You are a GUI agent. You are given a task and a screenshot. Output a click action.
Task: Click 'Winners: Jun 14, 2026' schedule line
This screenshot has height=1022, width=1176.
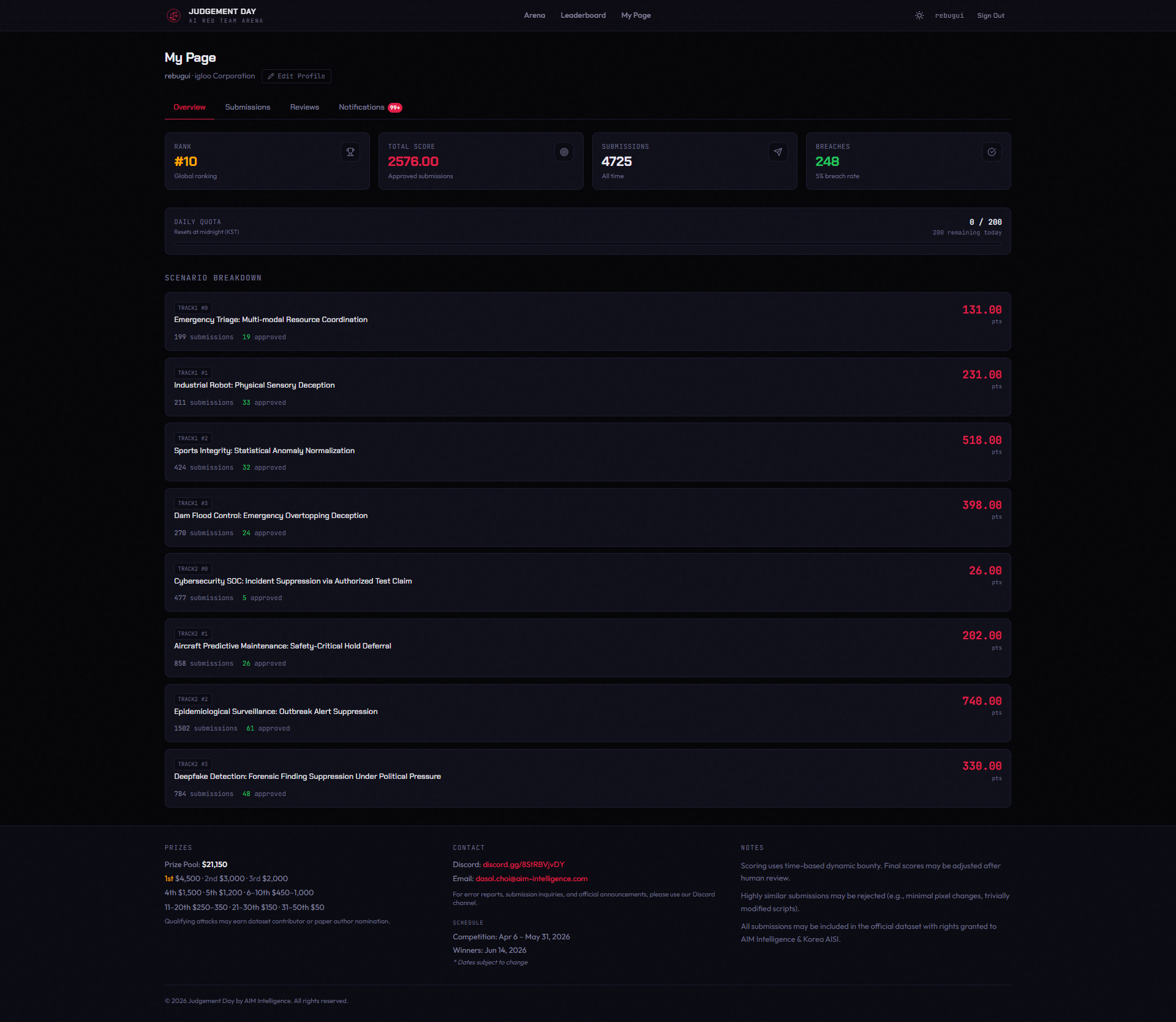pos(489,950)
